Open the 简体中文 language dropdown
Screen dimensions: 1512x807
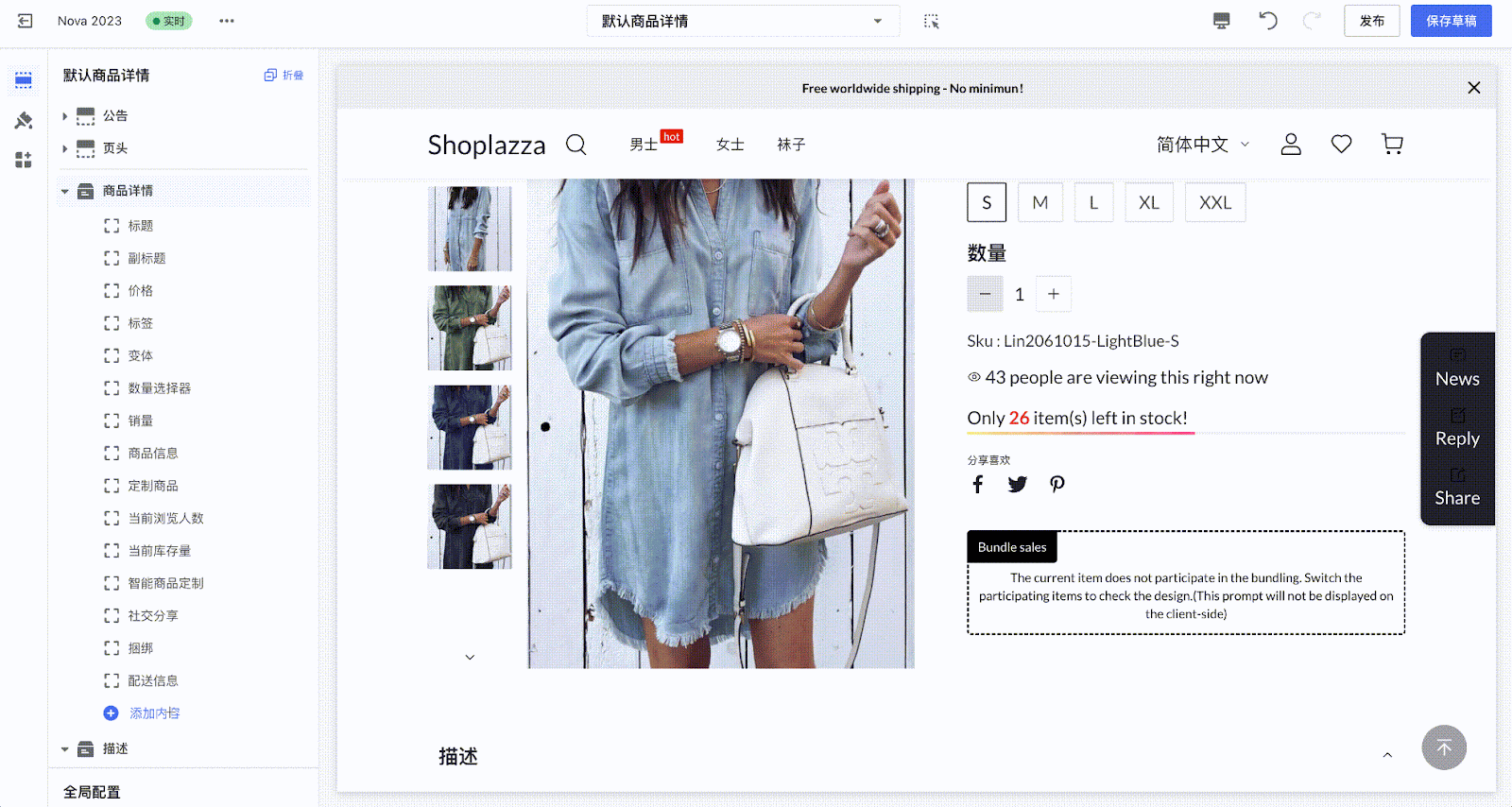pyautogui.click(x=1203, y=145)
